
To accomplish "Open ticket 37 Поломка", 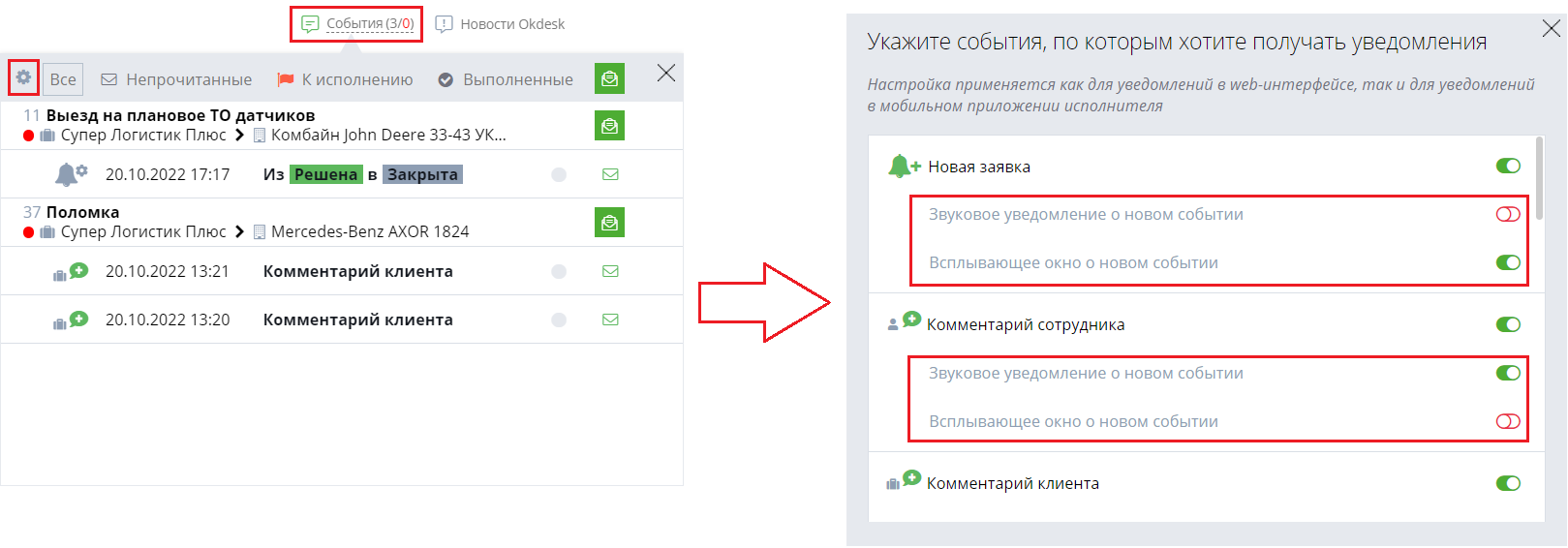I will click(82, 212).
